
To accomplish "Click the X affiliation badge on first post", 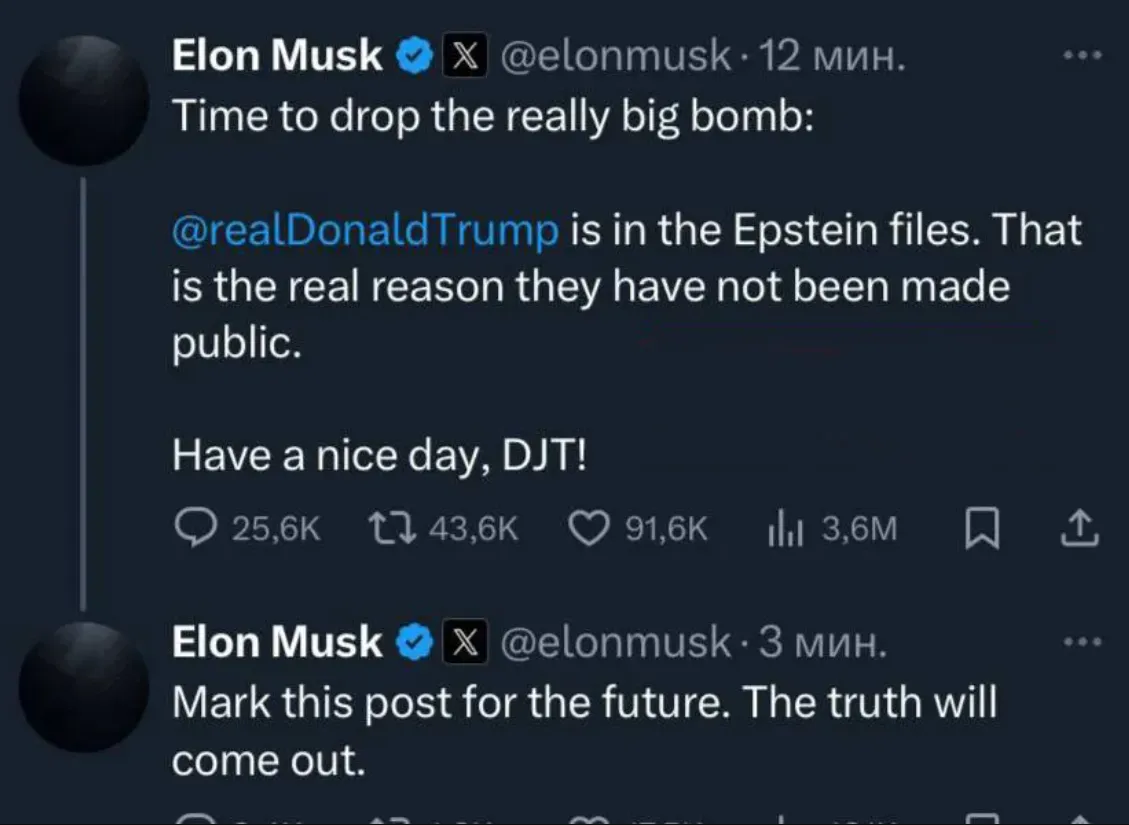I will coord(464,55).
